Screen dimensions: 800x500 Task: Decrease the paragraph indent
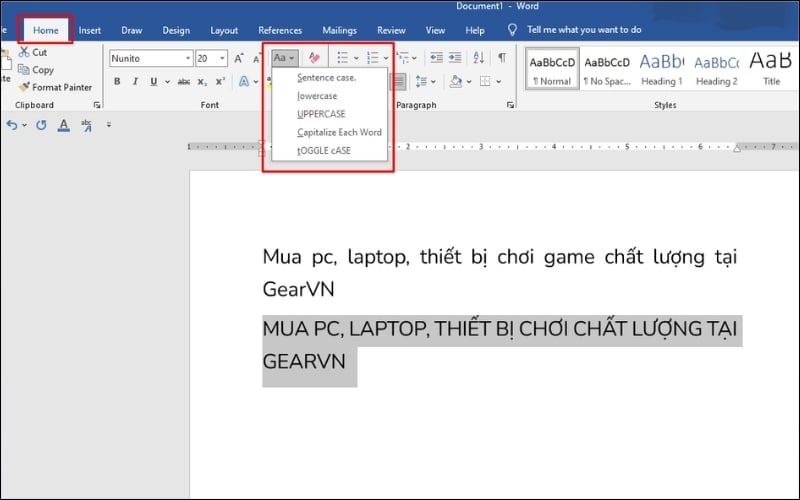coord(436,58)
